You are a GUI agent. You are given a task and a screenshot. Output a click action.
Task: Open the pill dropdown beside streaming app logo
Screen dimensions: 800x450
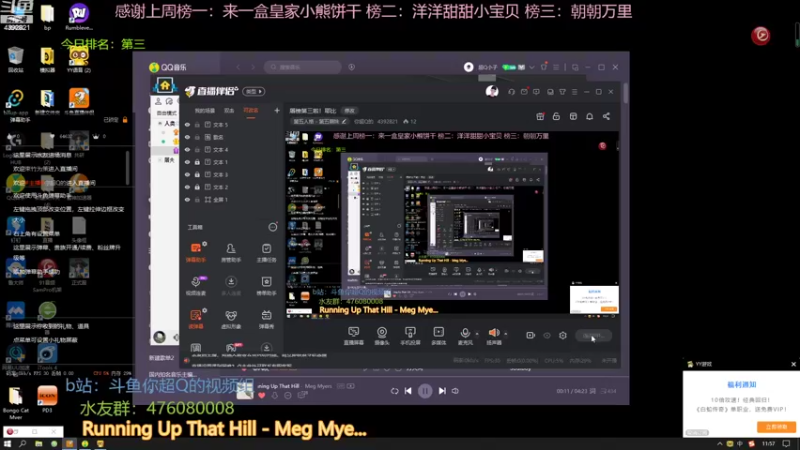254,91
